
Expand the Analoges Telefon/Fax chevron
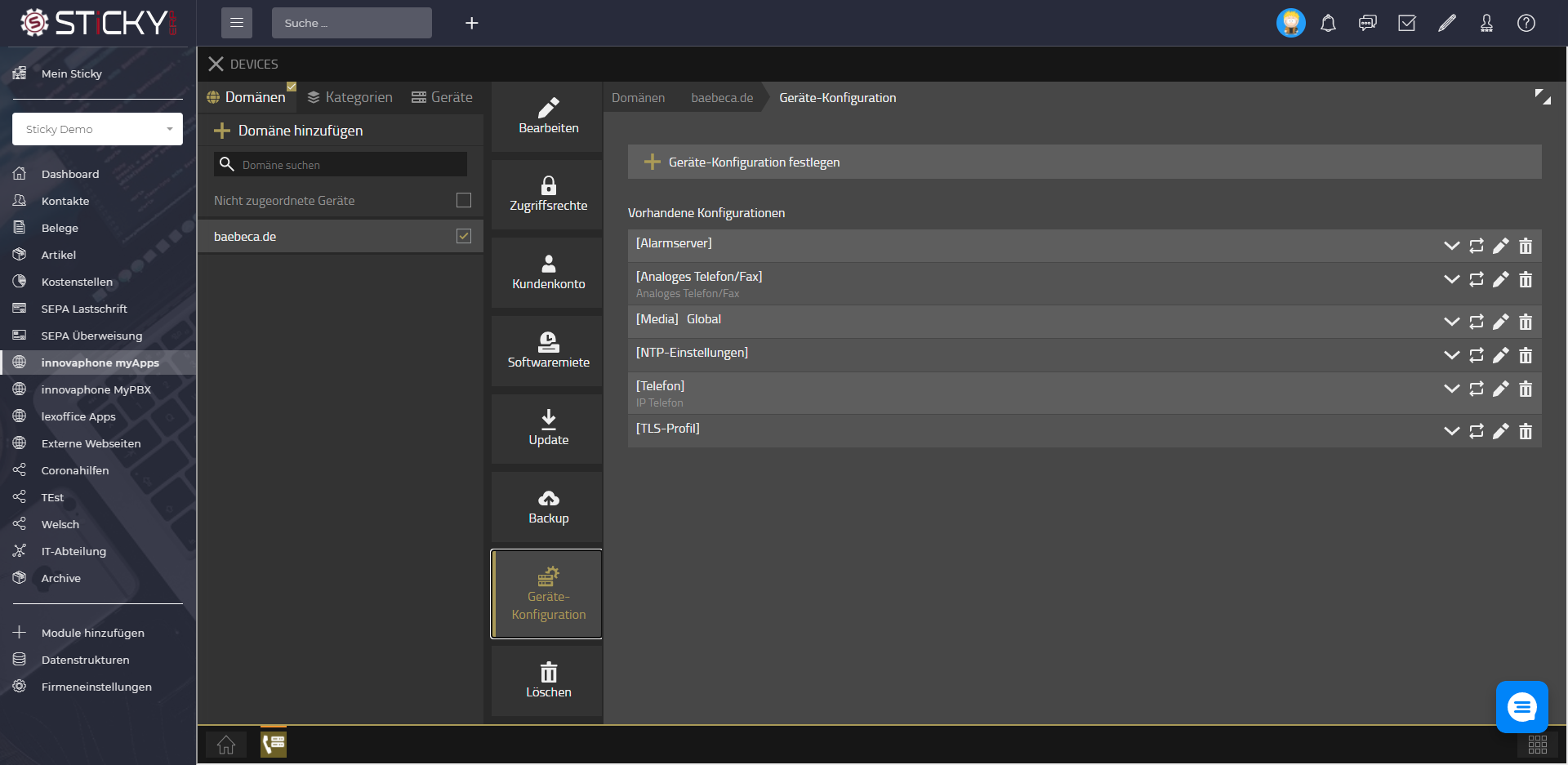point(1451,279)
